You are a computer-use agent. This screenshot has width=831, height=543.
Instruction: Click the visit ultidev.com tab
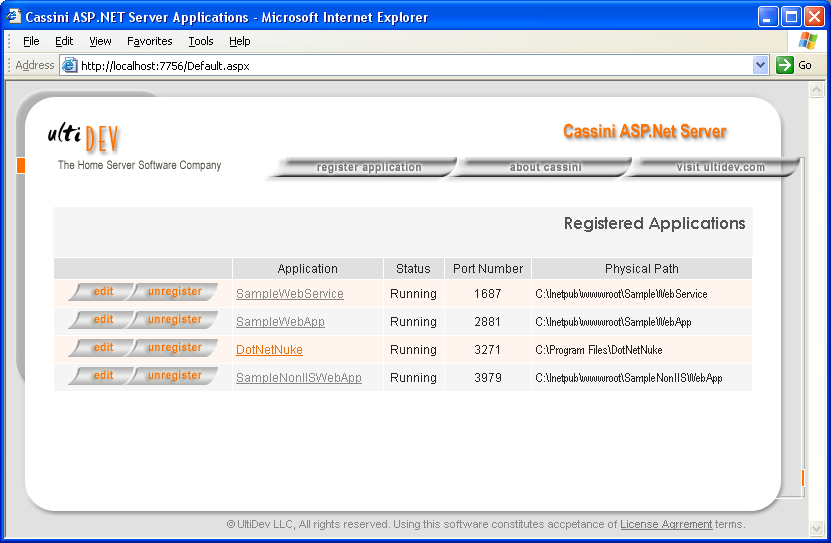pyautogui.click(x=720, y=167)
